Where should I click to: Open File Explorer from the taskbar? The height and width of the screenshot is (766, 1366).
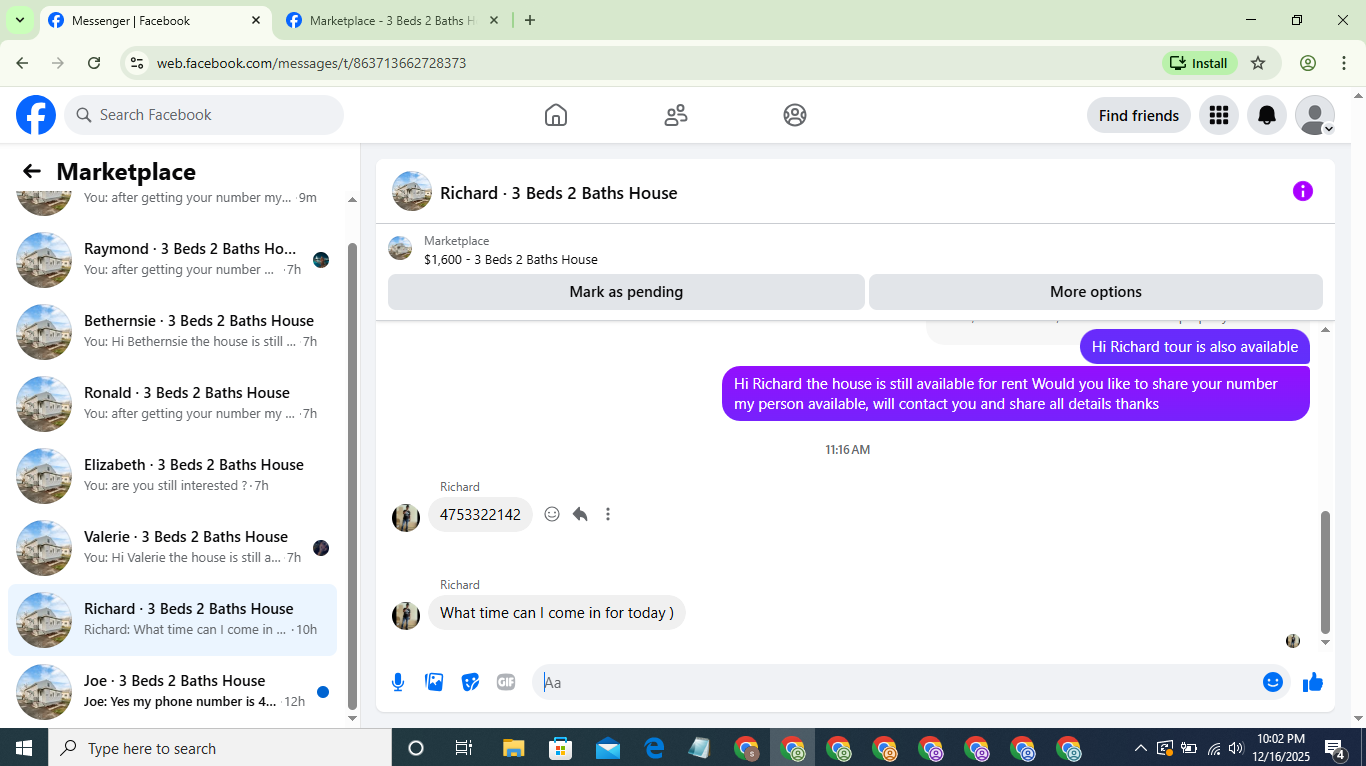(513, 748)
